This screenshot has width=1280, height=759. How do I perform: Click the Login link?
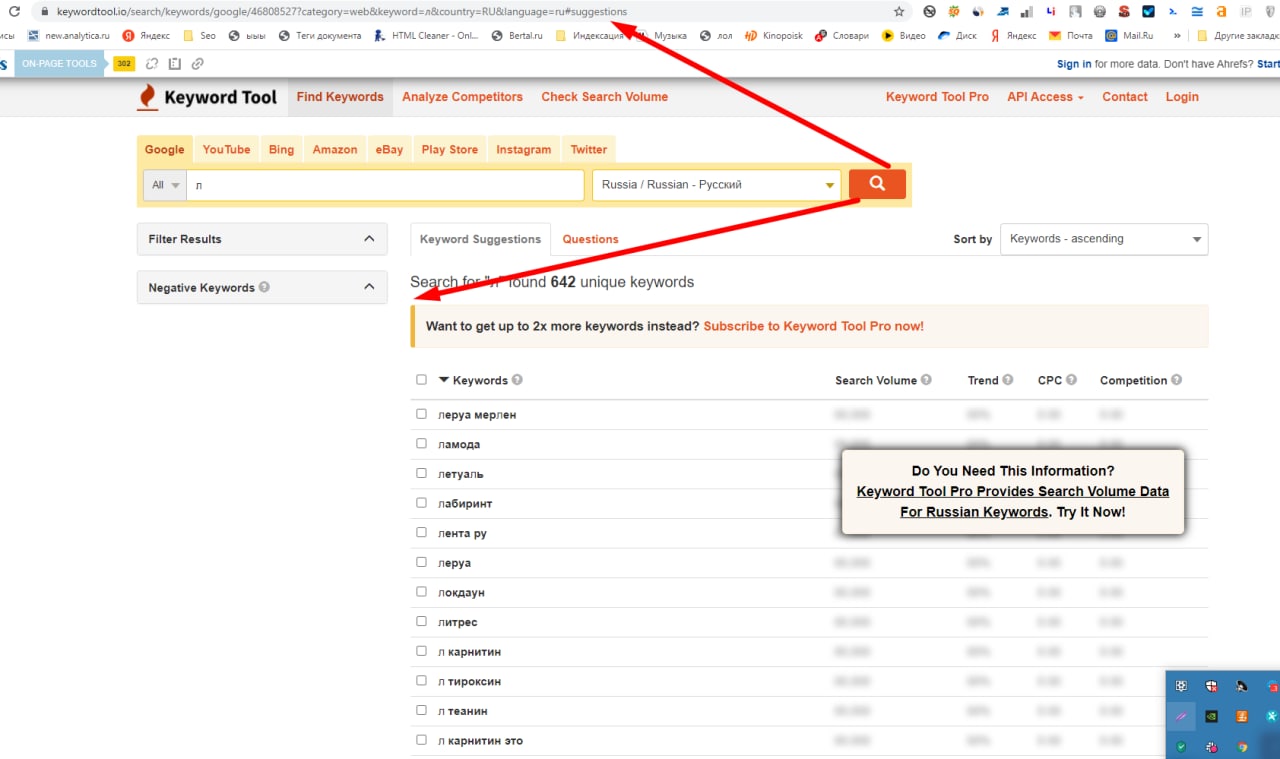point(1182,97)
